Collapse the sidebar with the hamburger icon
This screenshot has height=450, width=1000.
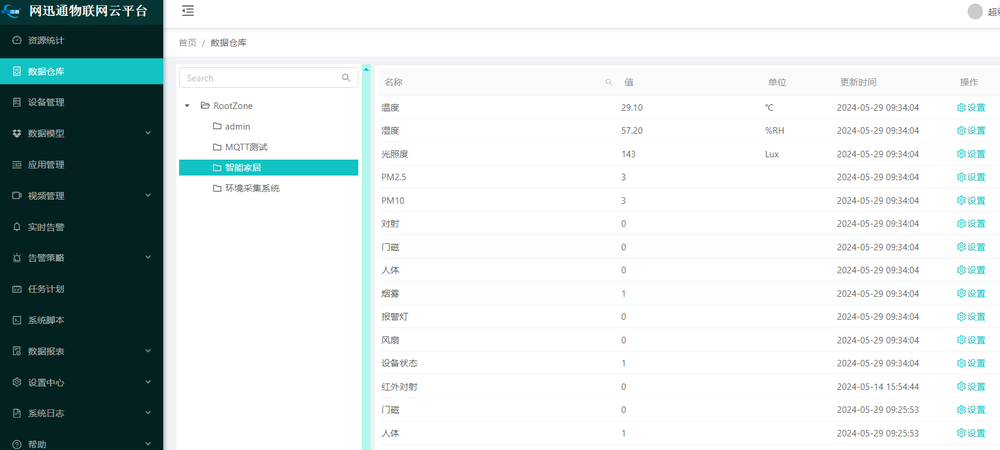[188, 11]
